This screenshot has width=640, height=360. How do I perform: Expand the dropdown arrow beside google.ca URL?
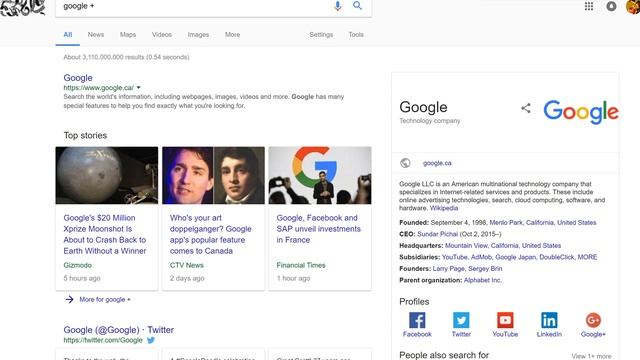pos(138,88)
